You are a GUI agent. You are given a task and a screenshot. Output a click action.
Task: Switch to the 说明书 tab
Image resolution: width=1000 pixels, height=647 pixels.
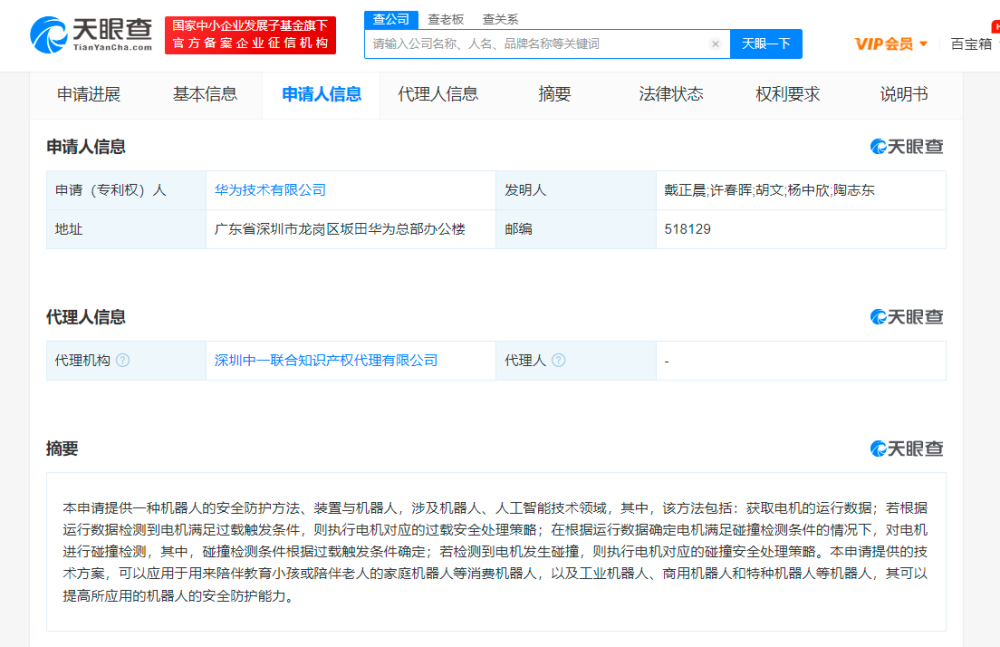point(904,95)
